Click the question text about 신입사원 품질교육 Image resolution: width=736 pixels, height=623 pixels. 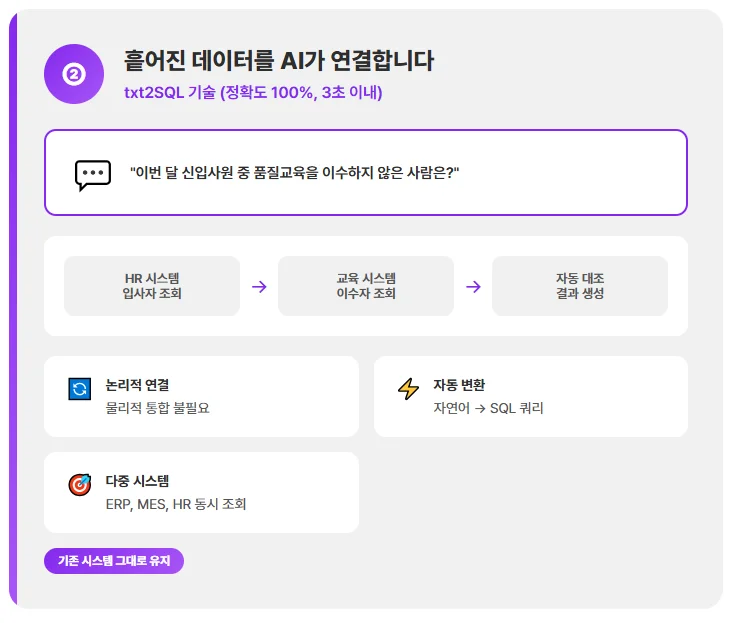(x=294, y=173)
